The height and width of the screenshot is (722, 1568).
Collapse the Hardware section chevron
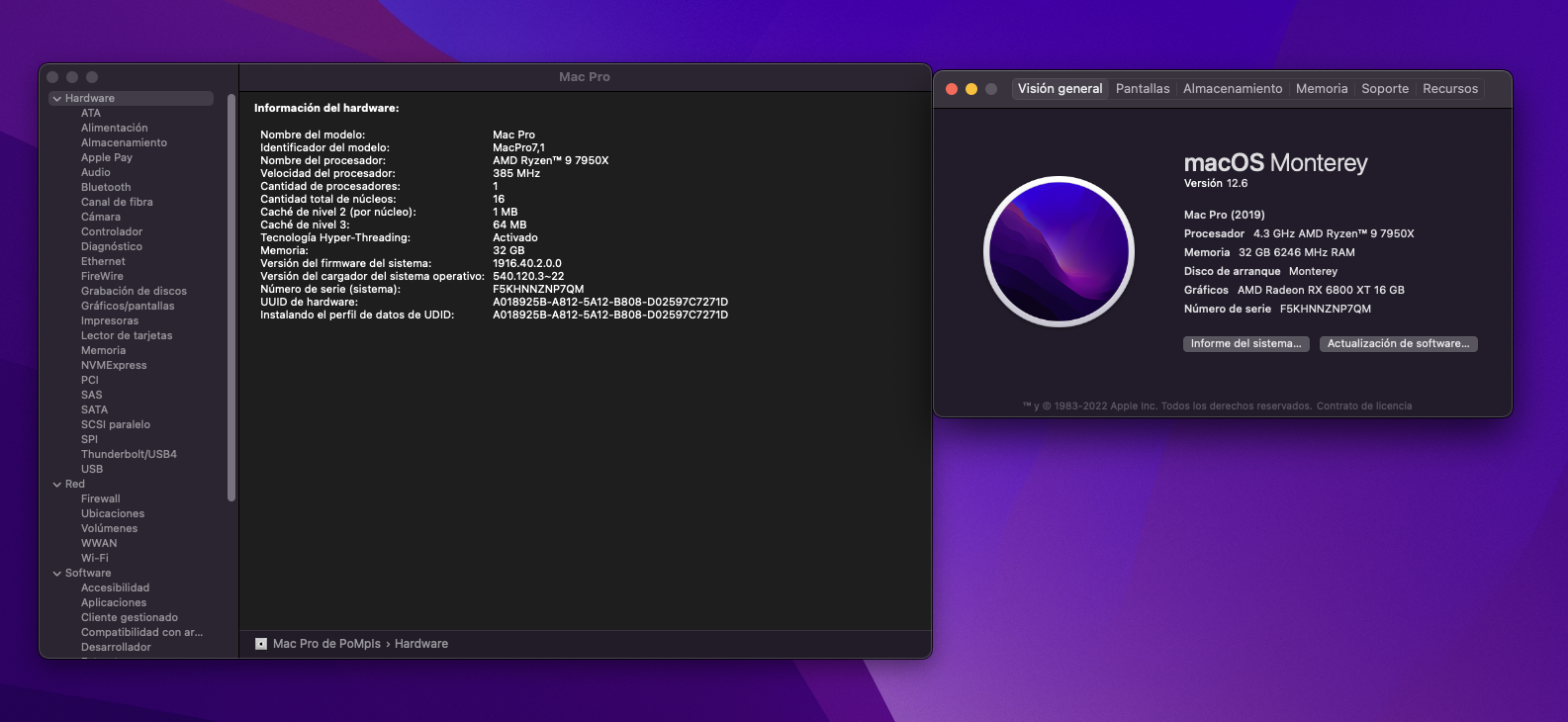57,99
